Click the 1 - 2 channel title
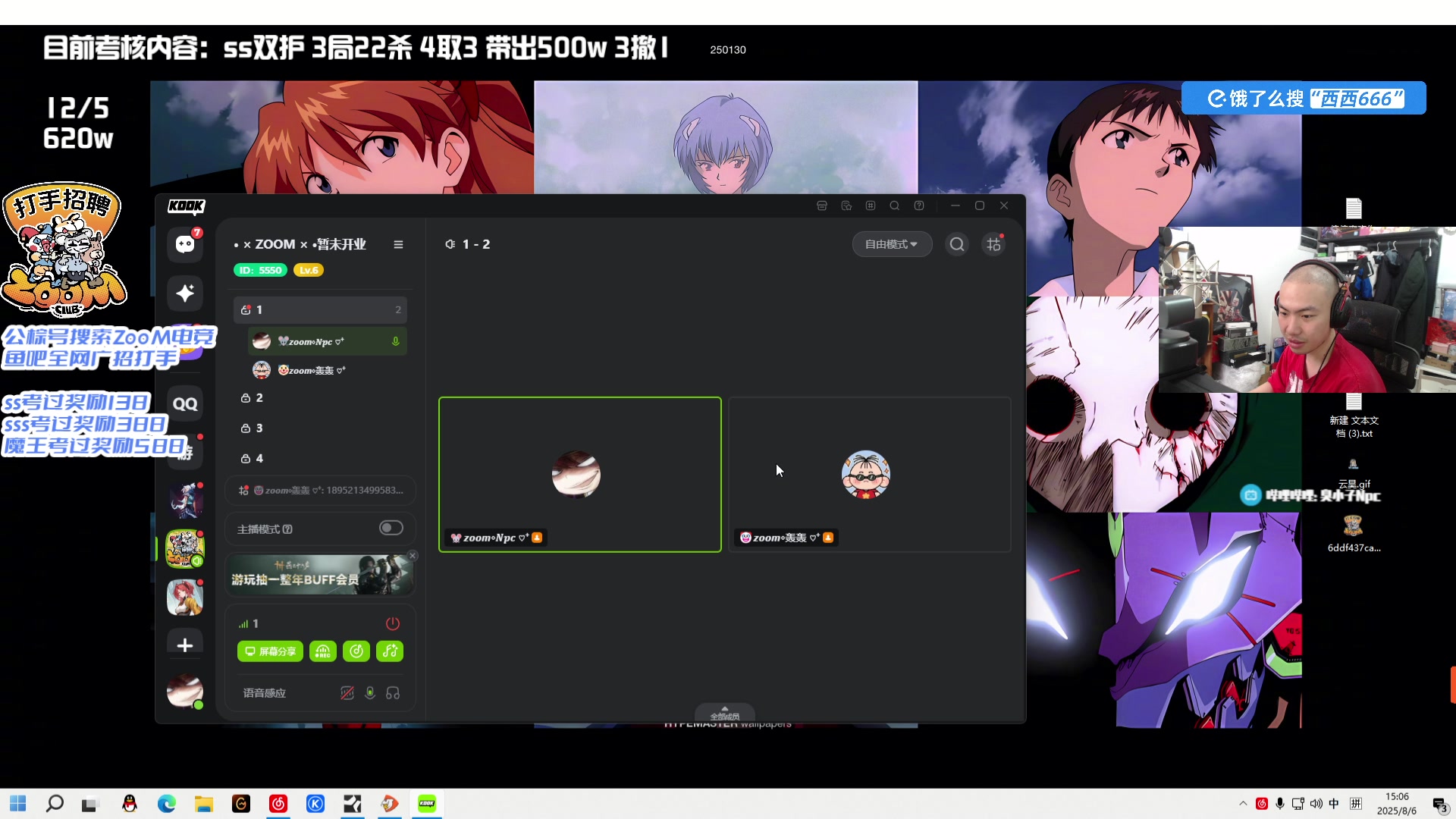Viewport: 1456px width, 819px height. click(x=476, y=244)
